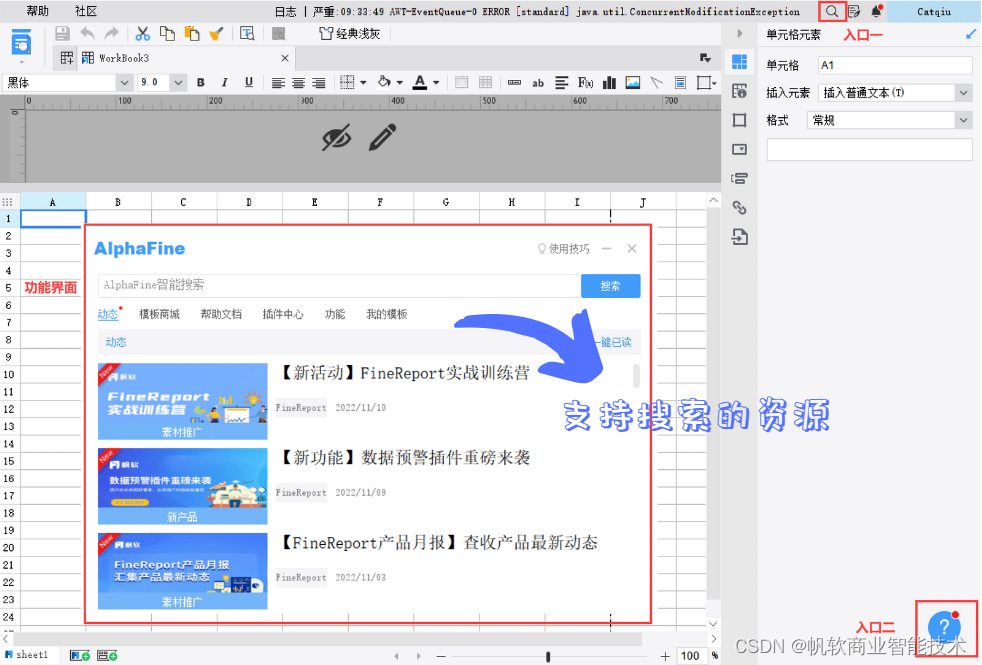Open the template preview icon at top left
Image resolution: width=982 pixels, height=665 pixels.
(21, 44)
